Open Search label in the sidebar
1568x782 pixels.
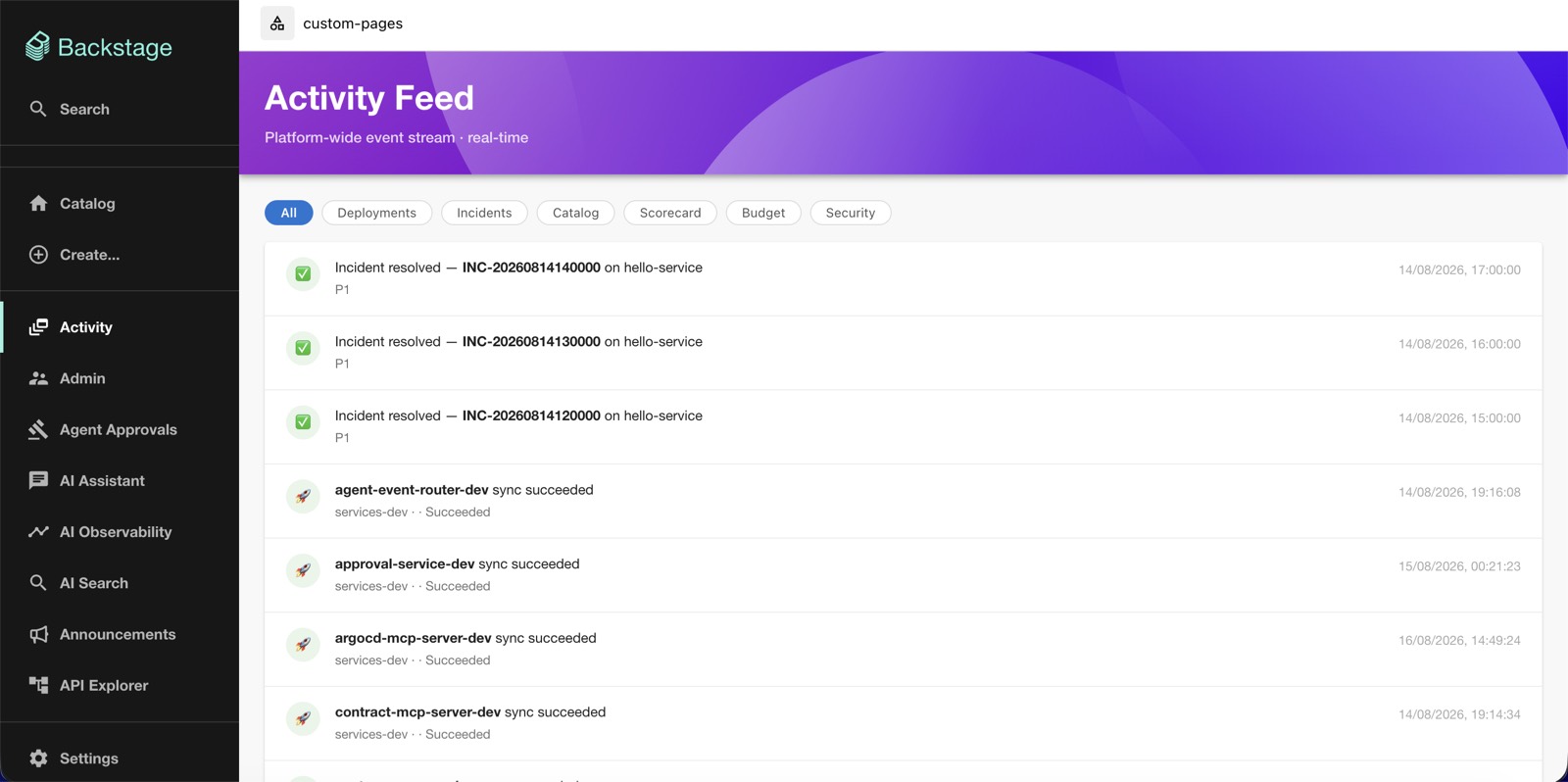84,109
